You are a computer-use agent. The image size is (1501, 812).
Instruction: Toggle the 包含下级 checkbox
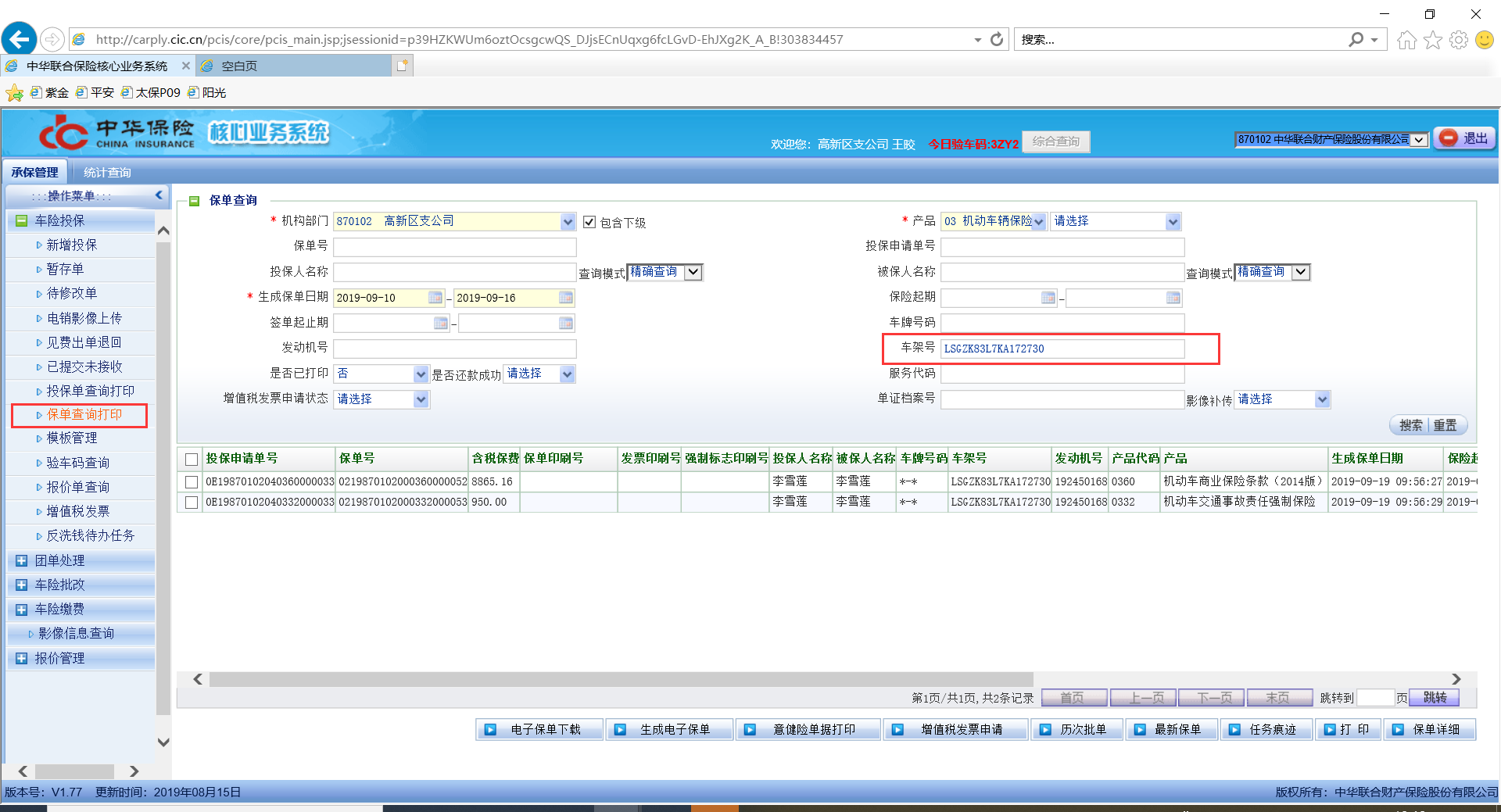pos(589,223)
